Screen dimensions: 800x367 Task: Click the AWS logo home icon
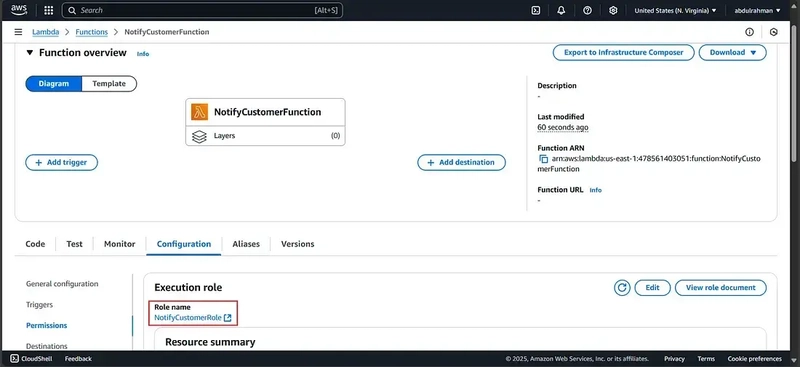(19, 10)
